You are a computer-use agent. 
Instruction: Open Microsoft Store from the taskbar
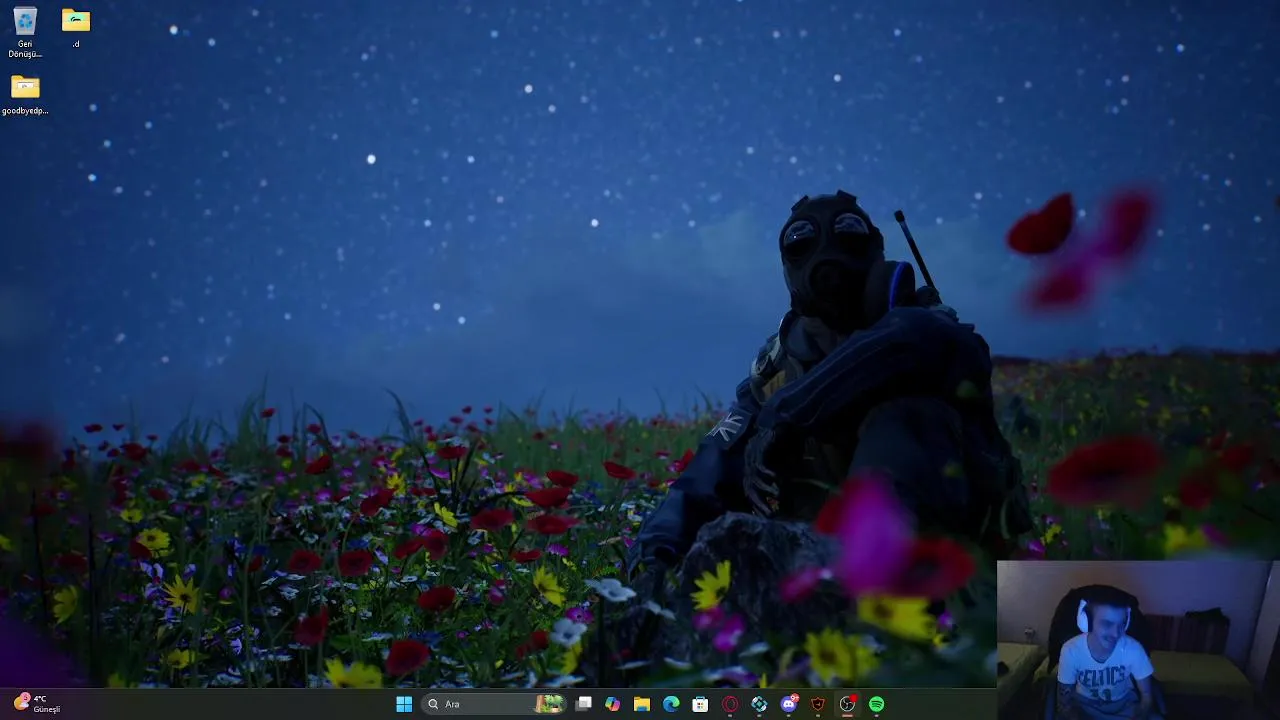click(700, 704)
